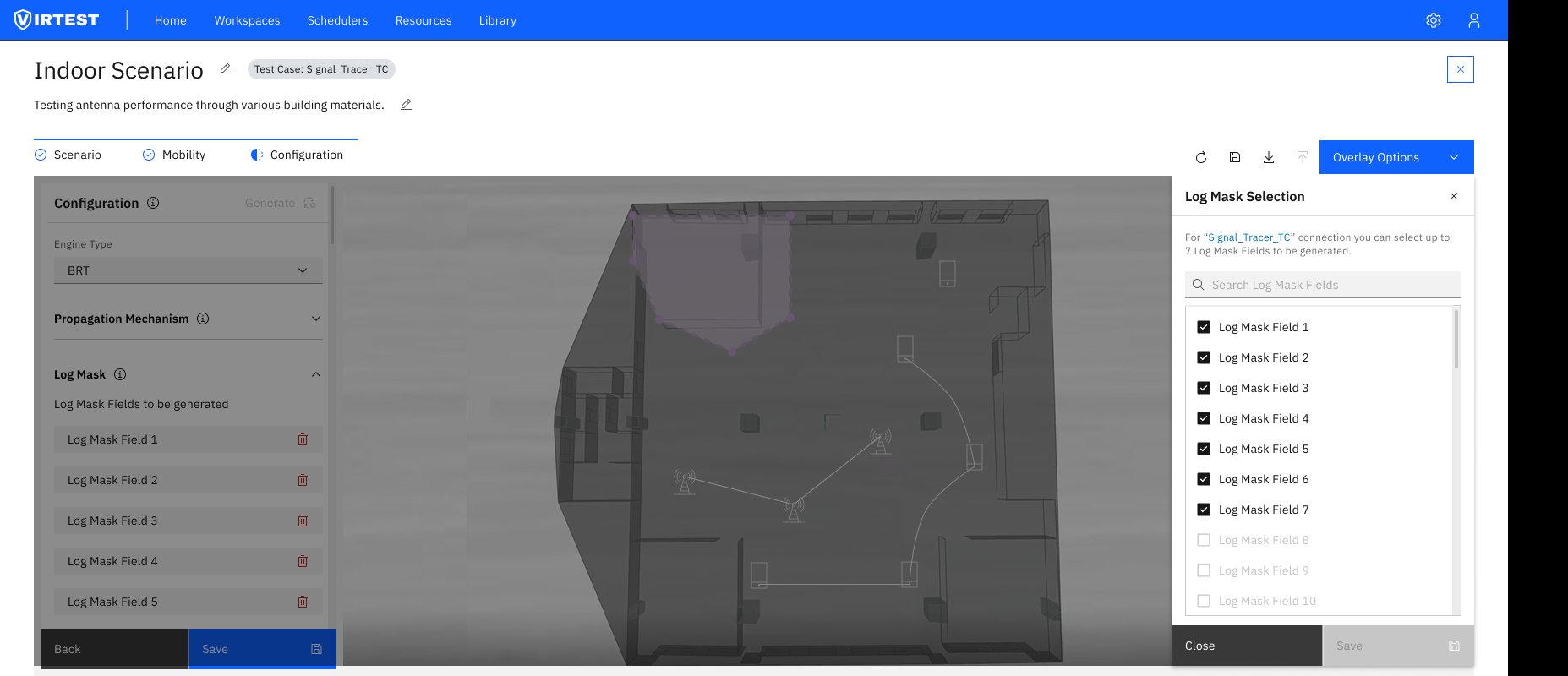This screenshot has width=1568, height=676.
Task: Click the Configuration panel scrollbar
Action: coord(332,215)
